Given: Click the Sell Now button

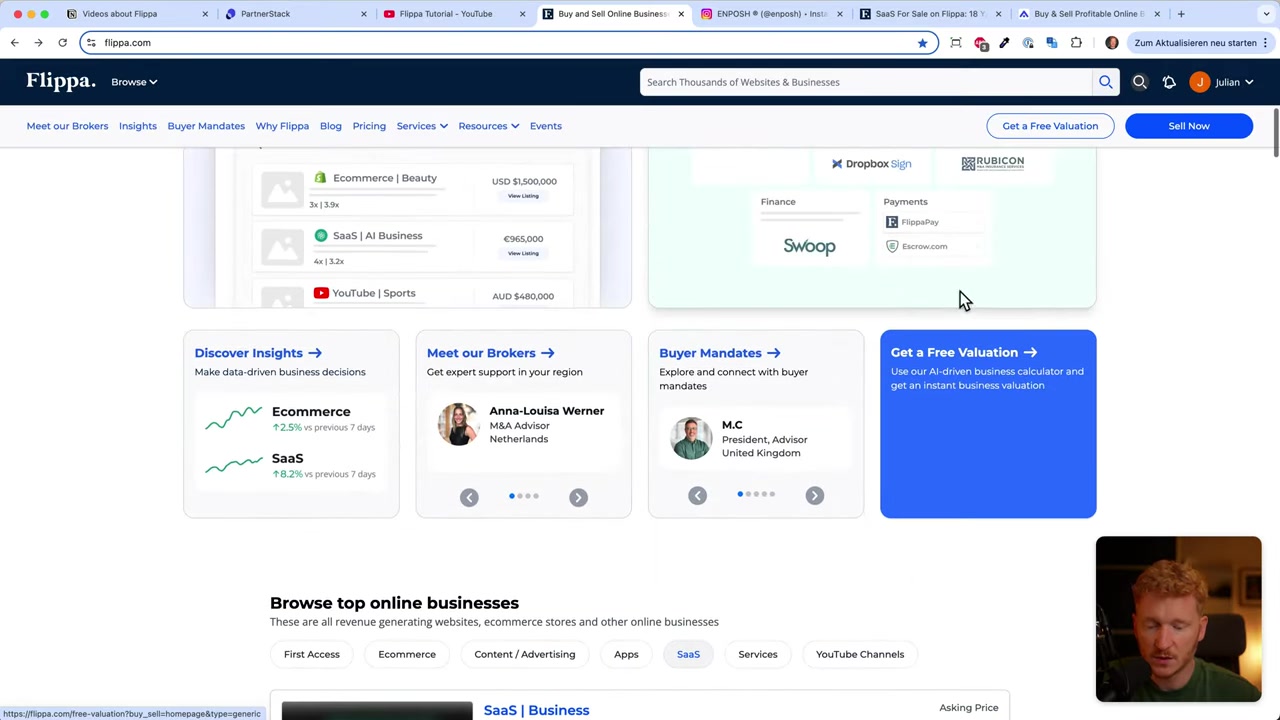Looking at the screenshot, I should click(x=1189, y=126).
